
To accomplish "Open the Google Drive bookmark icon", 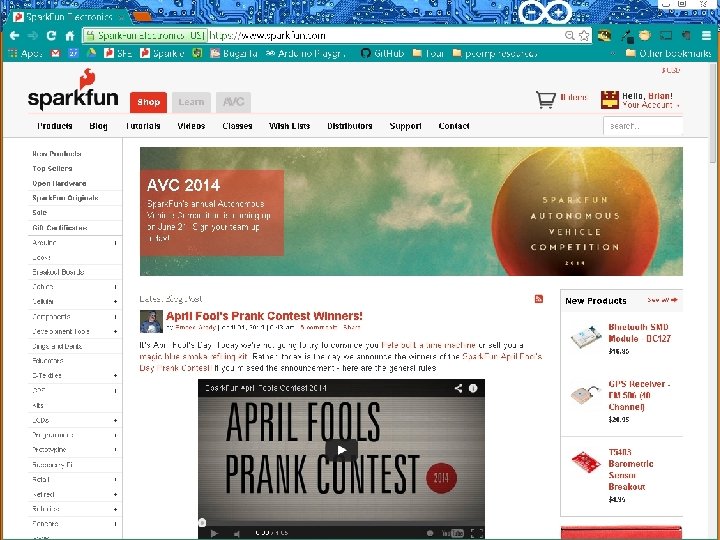I will coord(91,53).
